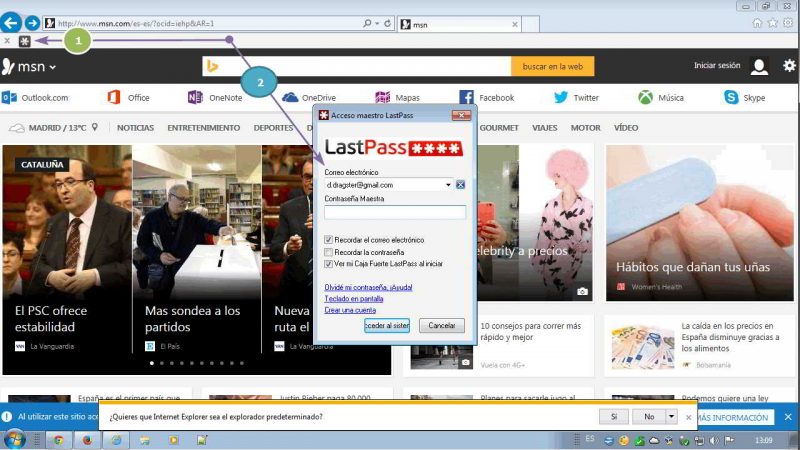The image size is (800, 450).
Task: Refresh the page in the address bar
Action: (x=388, y=23)
